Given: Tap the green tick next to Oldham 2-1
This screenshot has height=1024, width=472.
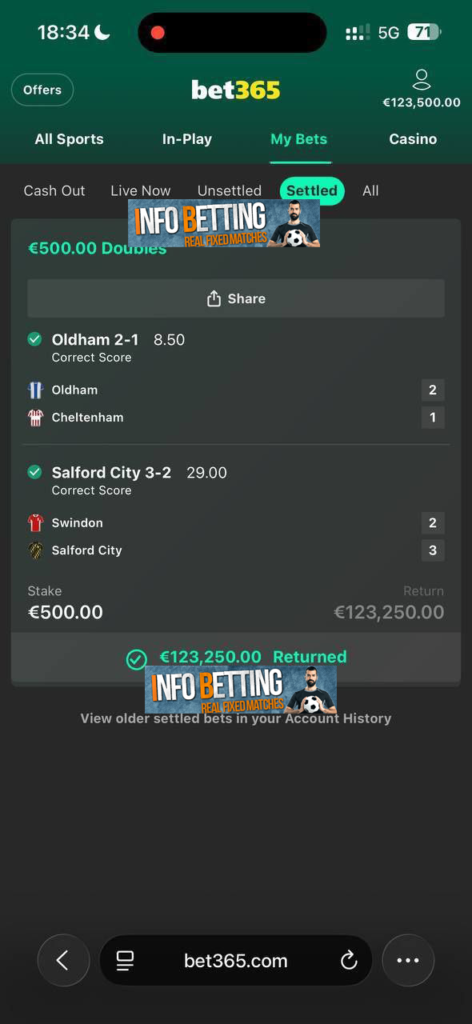Looking at the screenshot, I should tap(35, 340).
